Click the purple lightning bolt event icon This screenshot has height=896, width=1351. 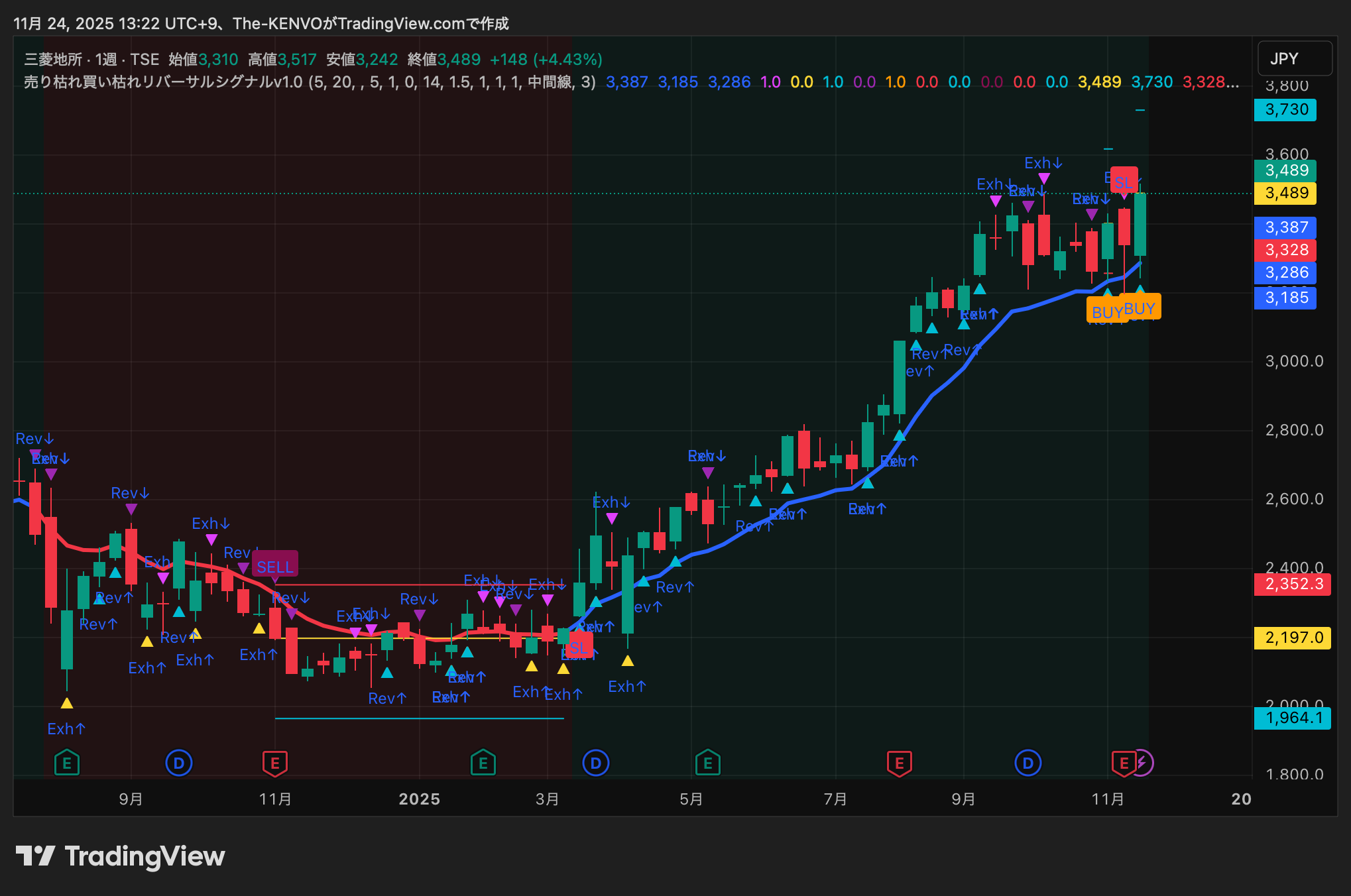point(1143,763)
